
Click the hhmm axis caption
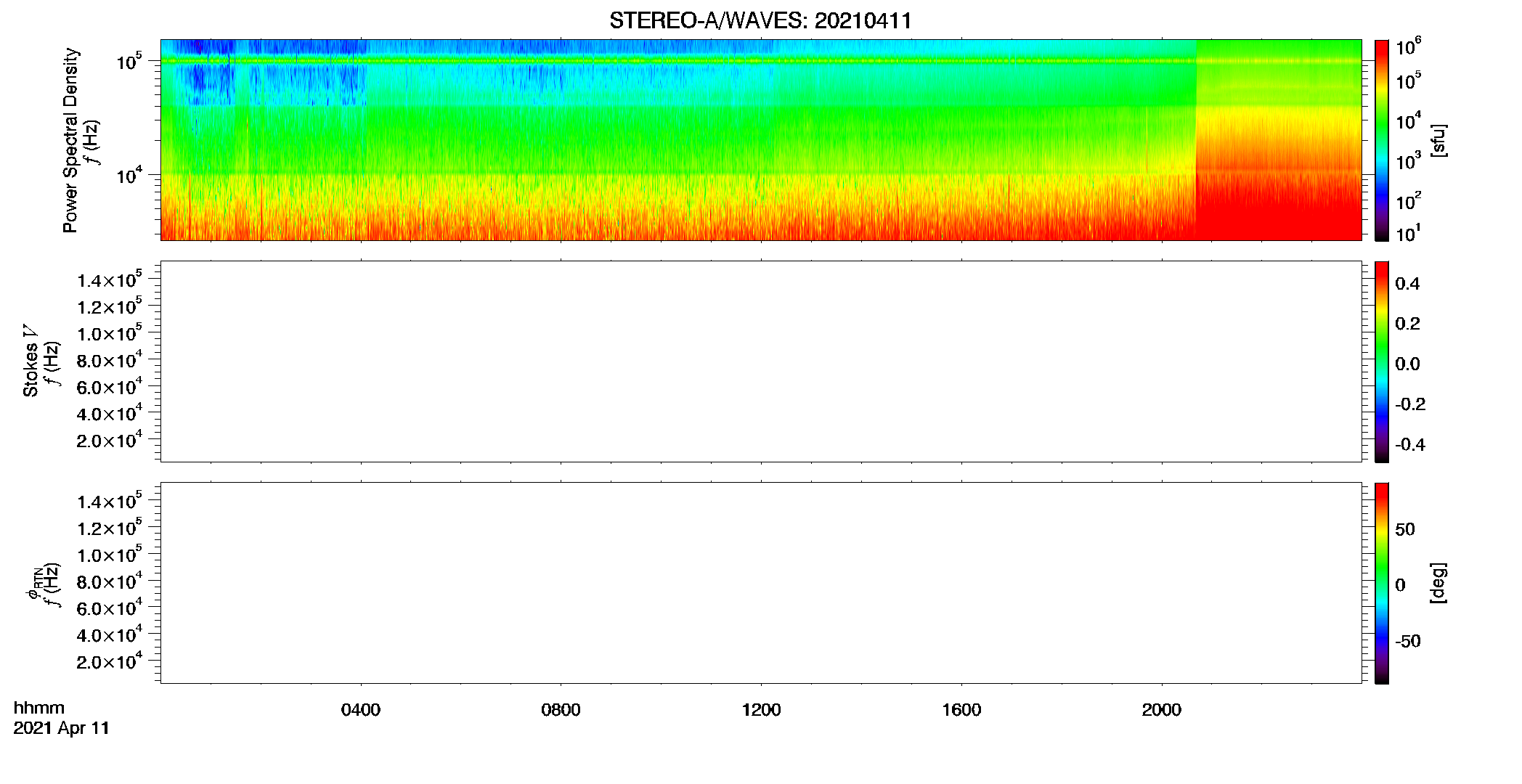point(39,708)
